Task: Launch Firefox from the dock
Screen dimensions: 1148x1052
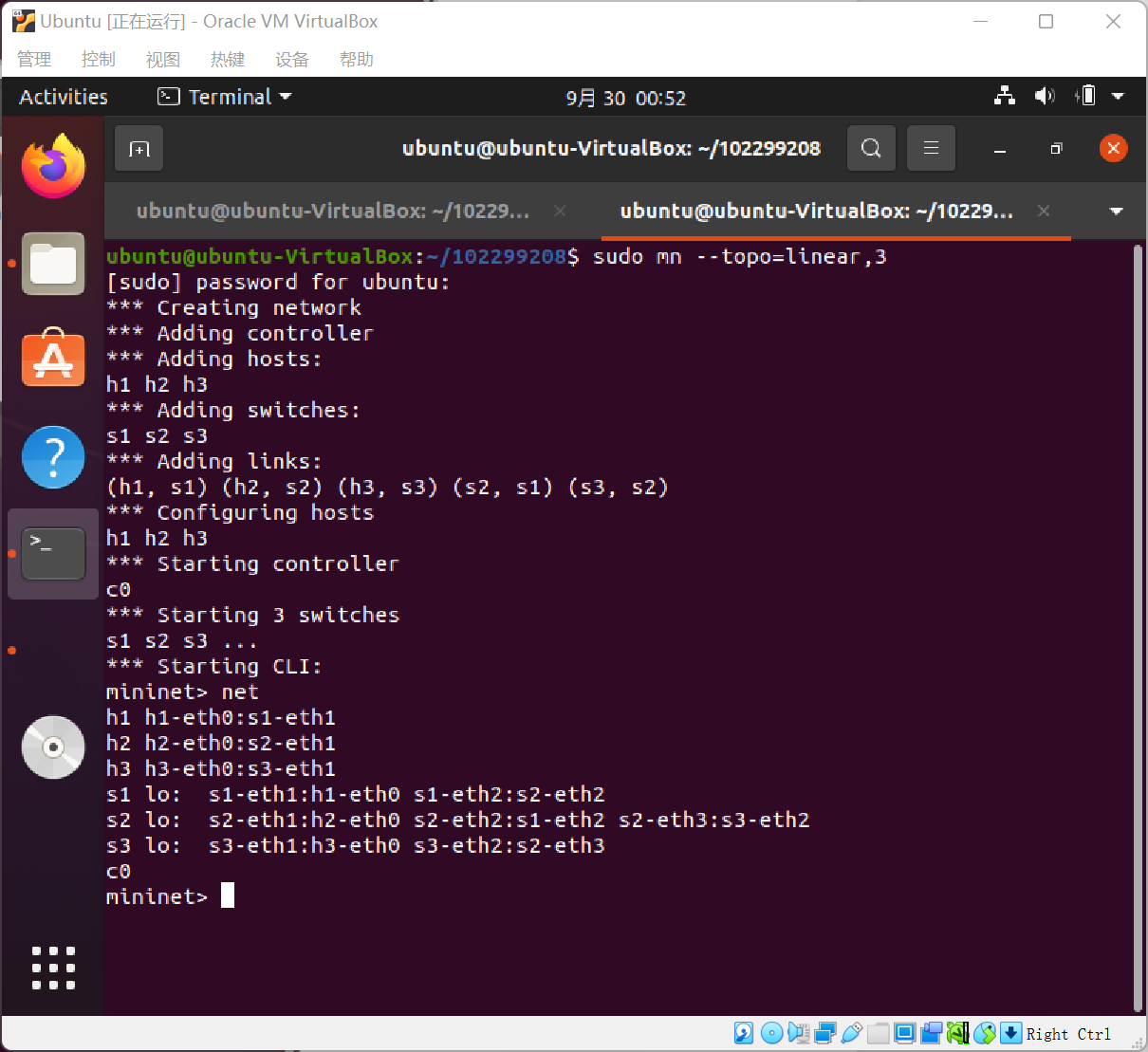Action: coord(53,167)
